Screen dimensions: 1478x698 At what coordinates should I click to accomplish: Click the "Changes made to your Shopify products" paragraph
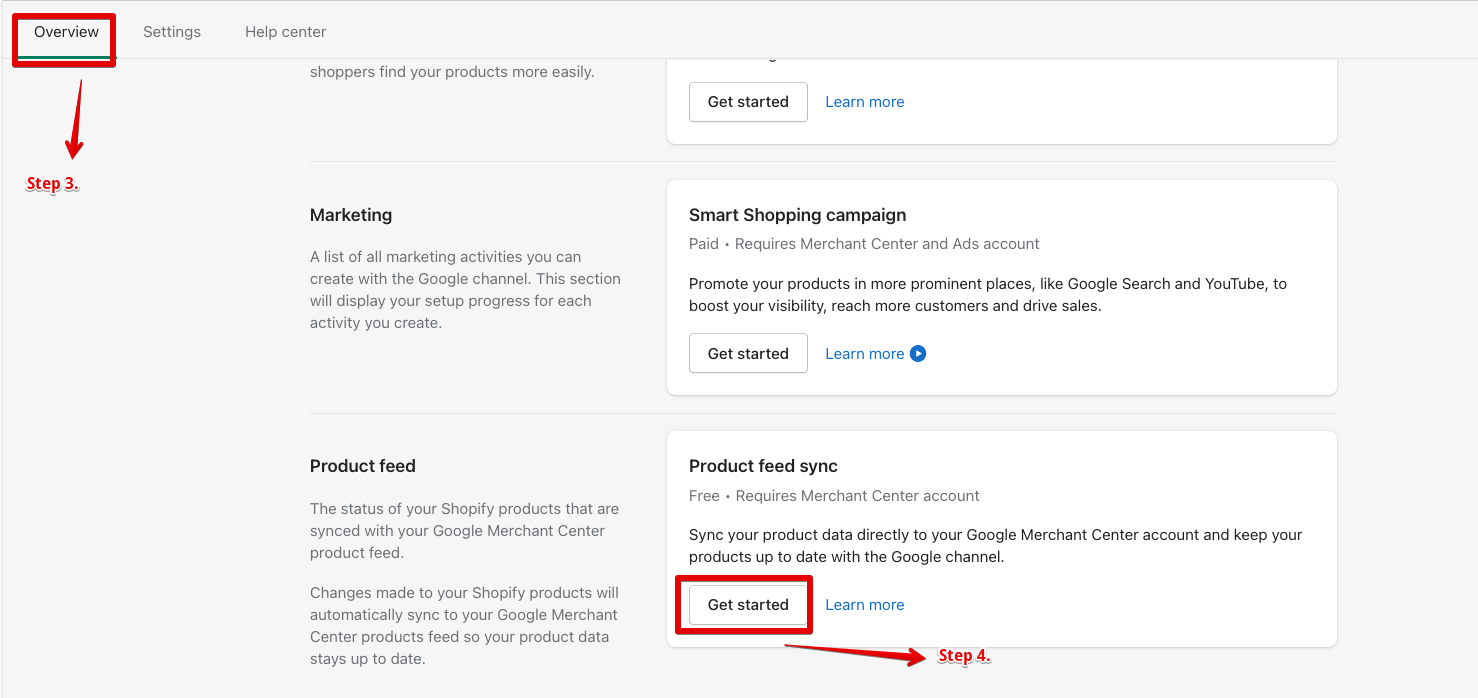tap(464, 626)
